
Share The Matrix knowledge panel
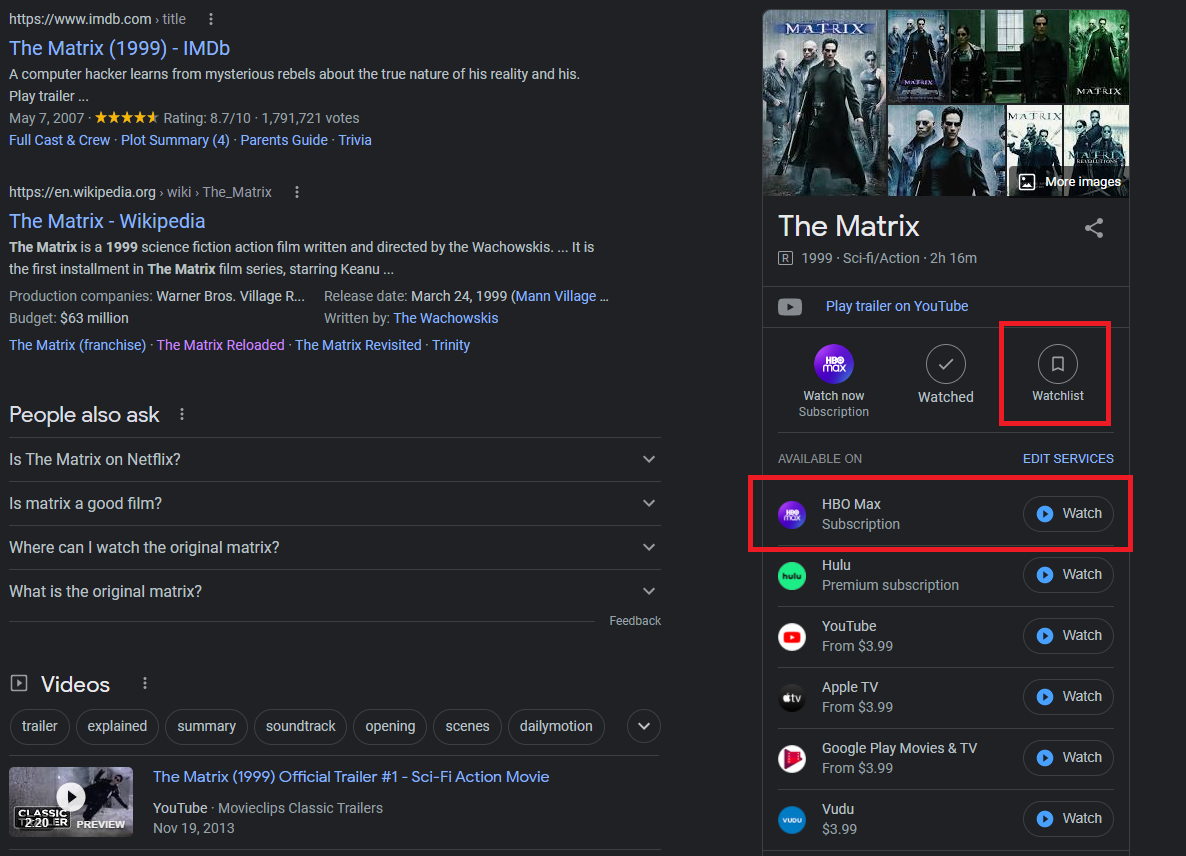click(x=1094, y=228)
